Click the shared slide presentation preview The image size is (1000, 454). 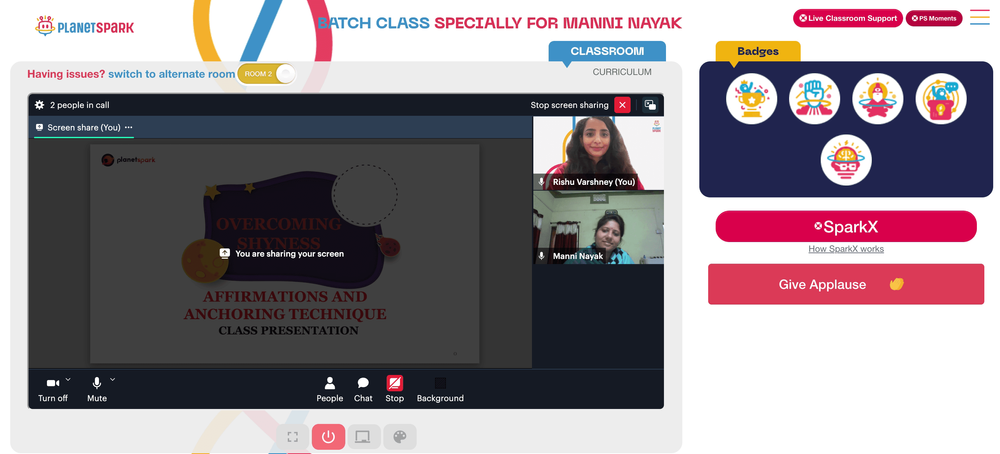tap(284, 254)
